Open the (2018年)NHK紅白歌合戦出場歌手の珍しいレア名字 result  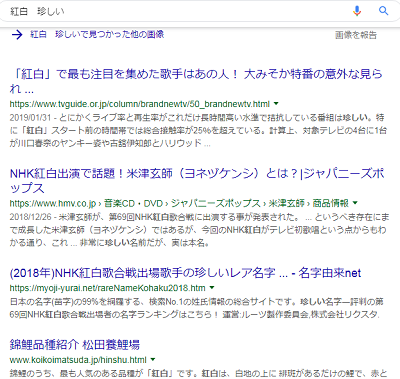185,273
